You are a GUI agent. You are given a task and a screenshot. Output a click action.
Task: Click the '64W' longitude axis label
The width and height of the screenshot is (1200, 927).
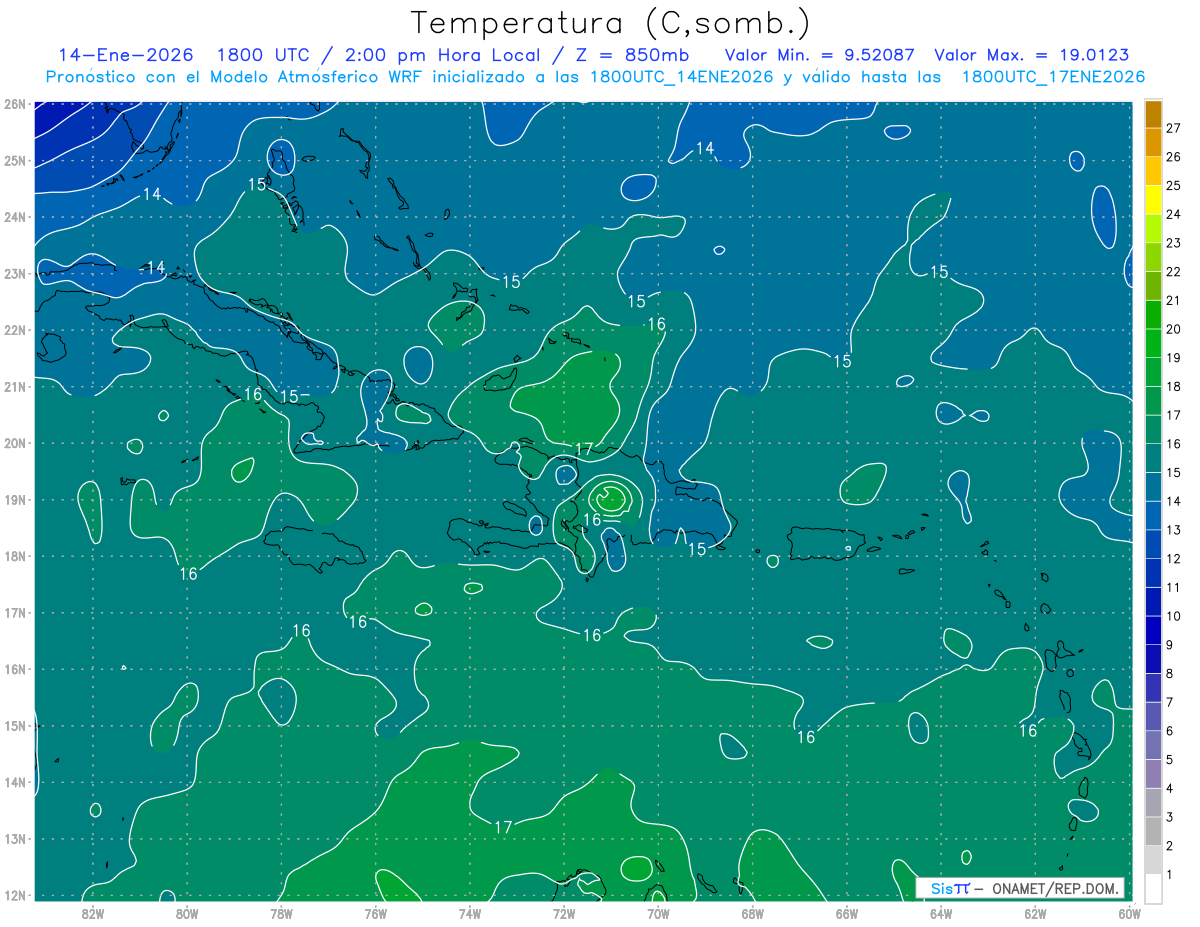point(940,913)
